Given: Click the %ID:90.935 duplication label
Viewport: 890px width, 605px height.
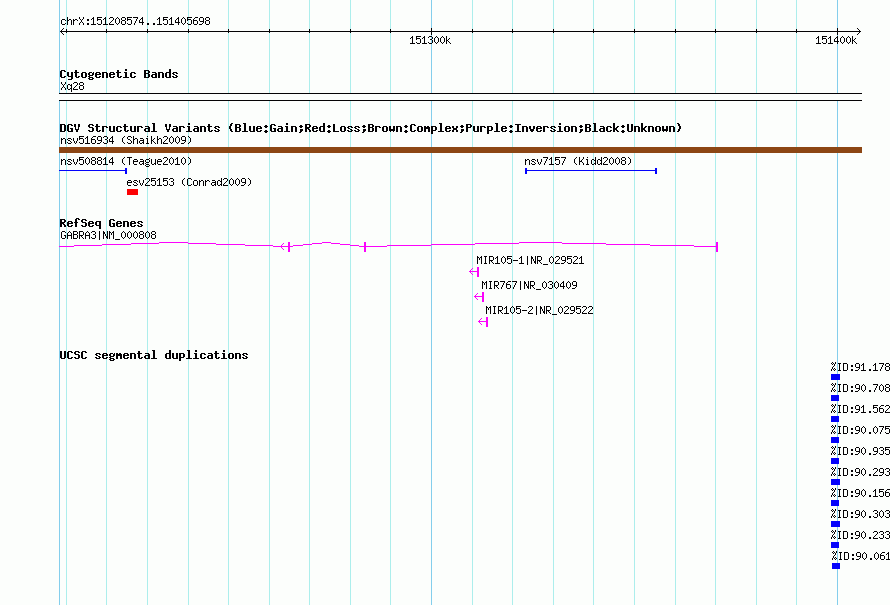Looking at the screenshot, I should [x=860, y=451].
